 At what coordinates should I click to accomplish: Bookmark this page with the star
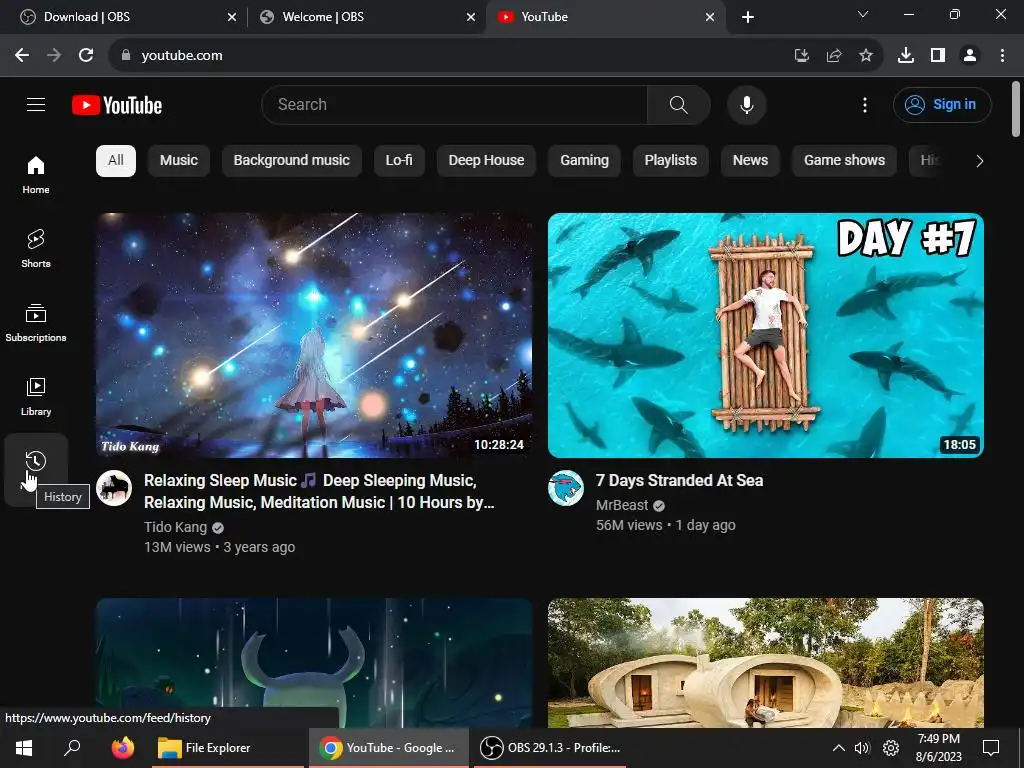(x=866, y=56)
